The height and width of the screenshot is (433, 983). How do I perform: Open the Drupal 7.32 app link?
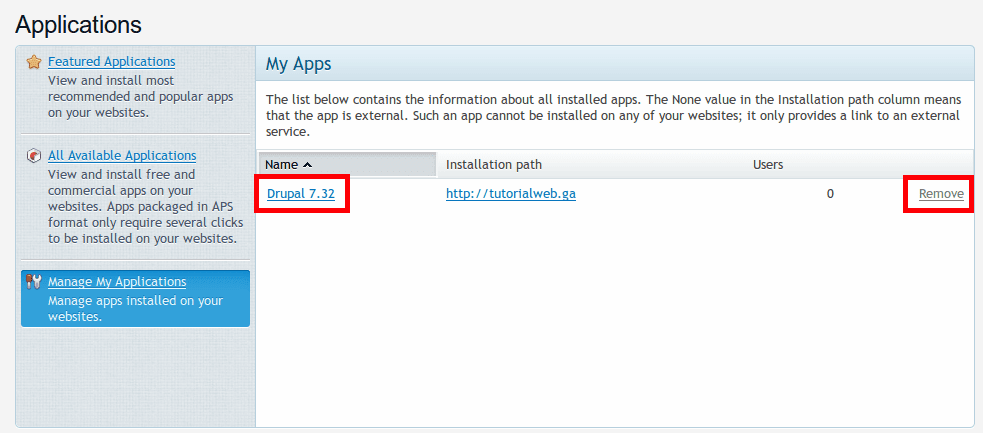301,194
